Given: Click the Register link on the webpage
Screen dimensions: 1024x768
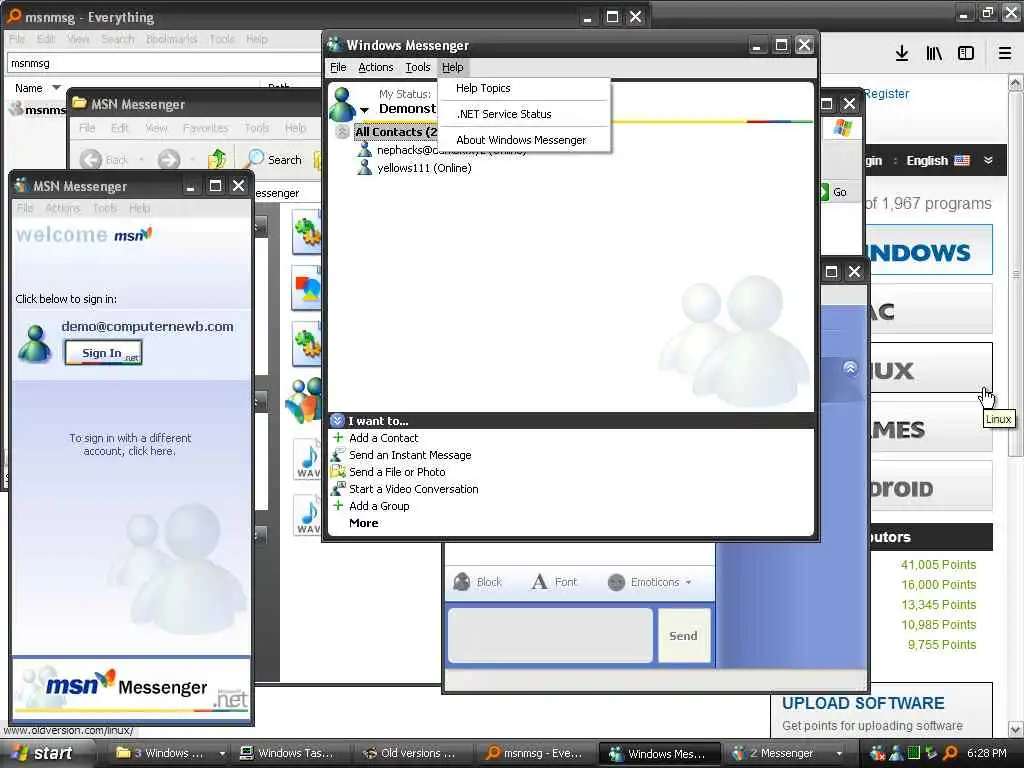Looking at the screenshot, I should [x=886, y=94].
